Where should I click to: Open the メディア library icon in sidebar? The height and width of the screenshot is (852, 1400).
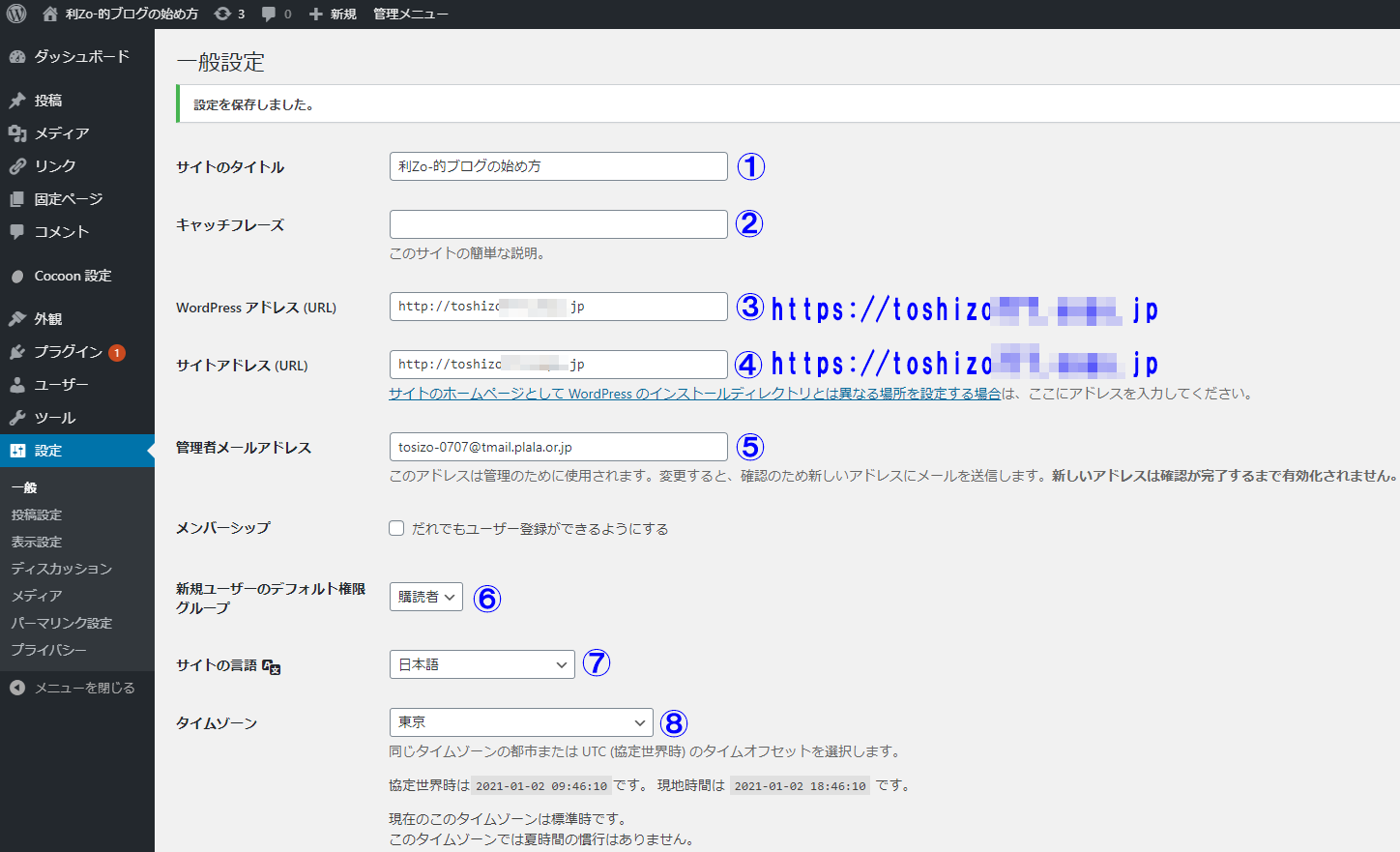[17, 133]
